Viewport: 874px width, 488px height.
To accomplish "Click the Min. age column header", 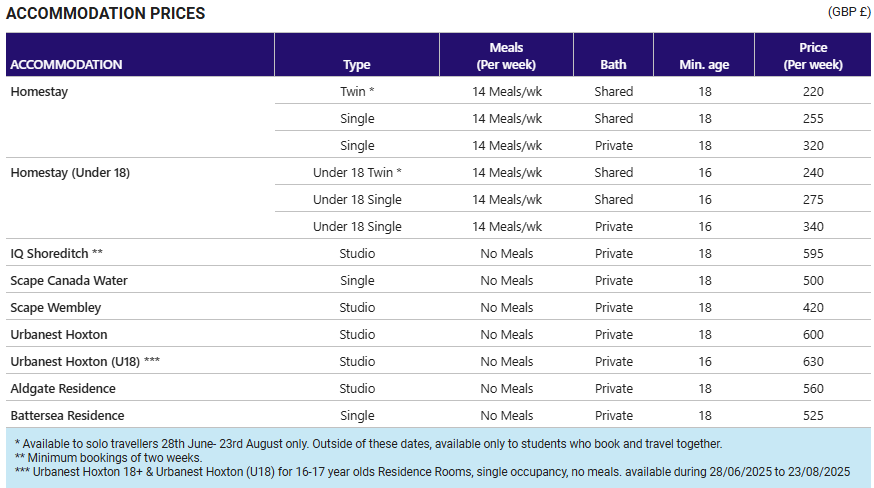I will 704,65.
